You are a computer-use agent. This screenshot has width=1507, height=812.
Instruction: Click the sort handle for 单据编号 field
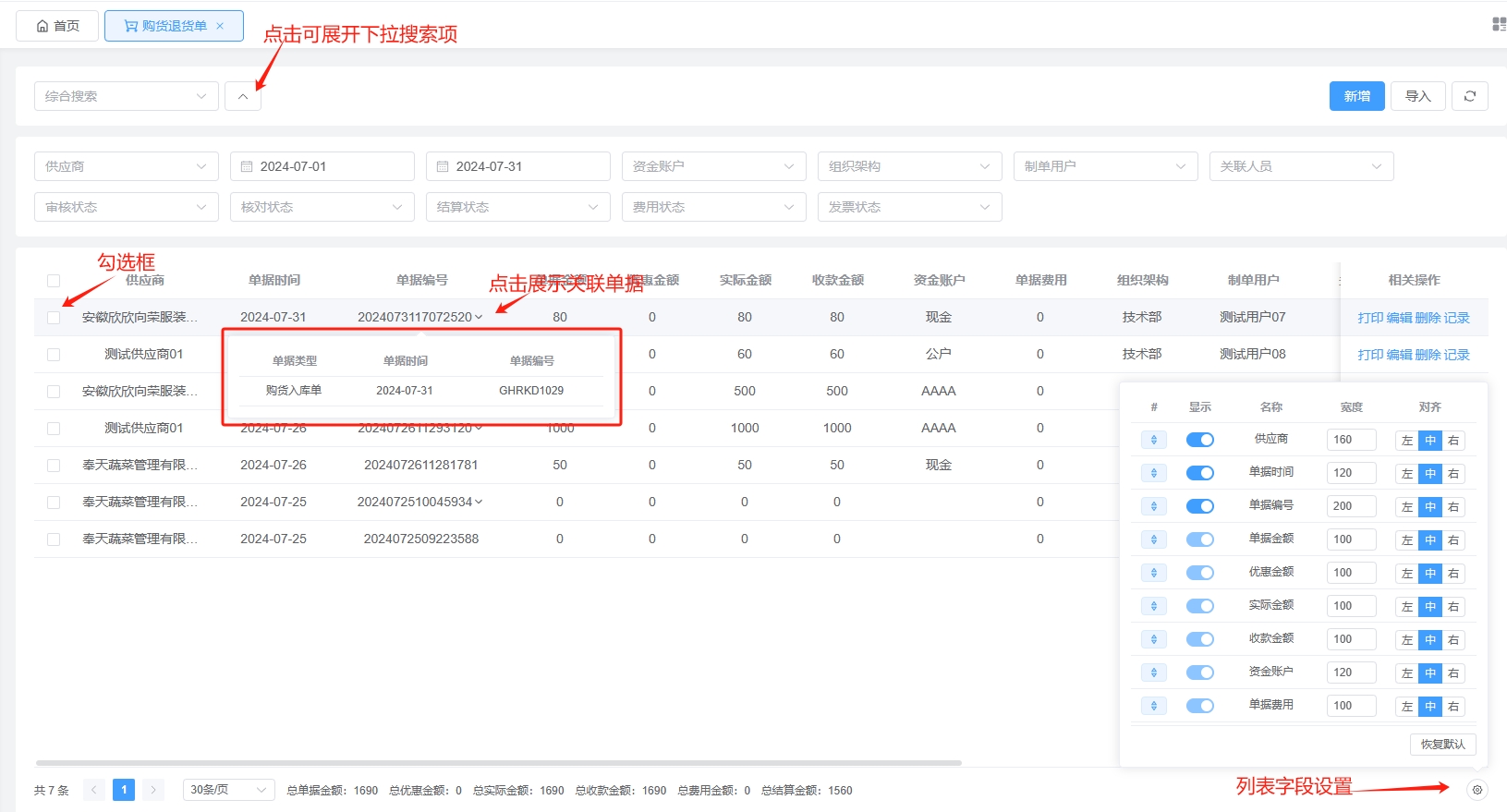coord(1154,506)
